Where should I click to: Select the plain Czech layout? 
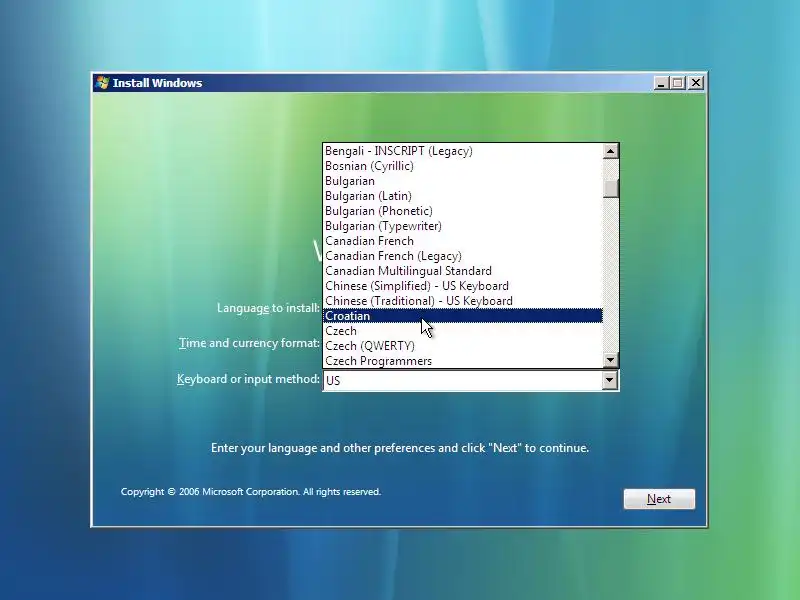pos(463,331)
